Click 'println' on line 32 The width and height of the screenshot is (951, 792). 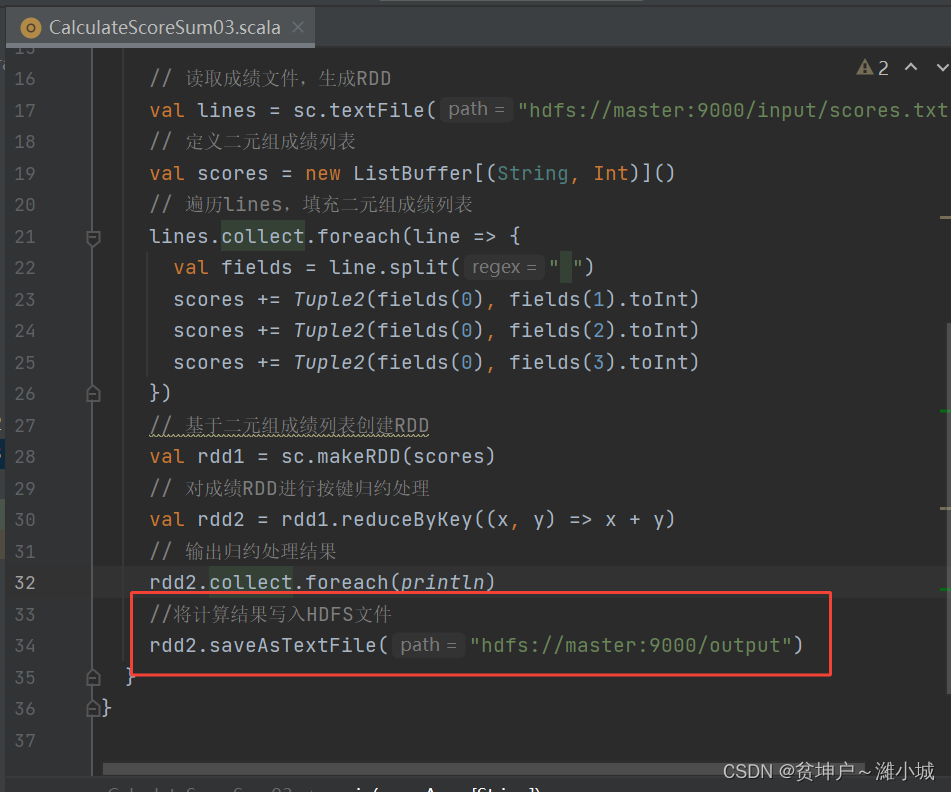tap(442, 583)
